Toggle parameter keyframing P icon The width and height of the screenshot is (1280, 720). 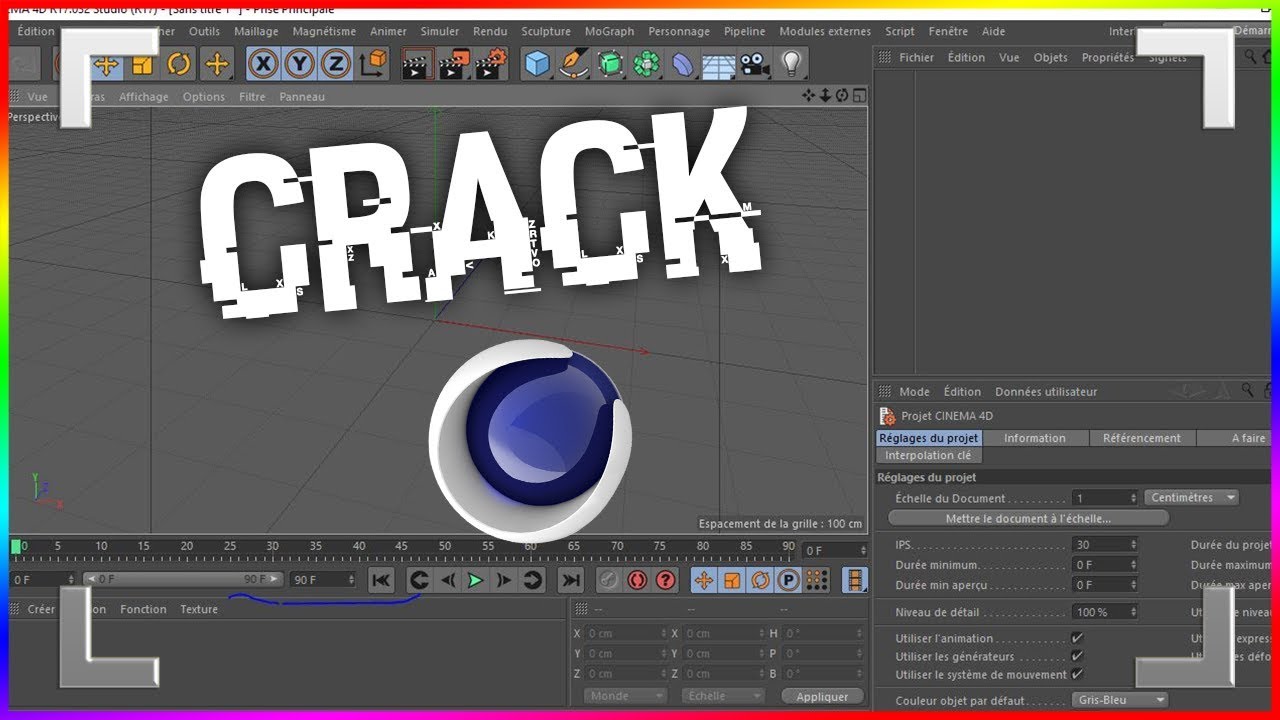click(x=788, y=580)
